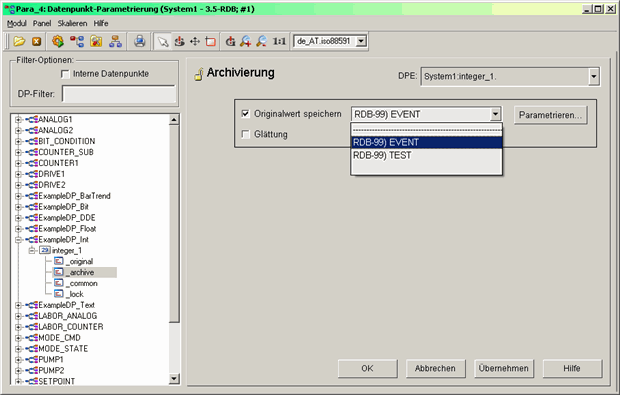Open the Modul menu
This screenshot has height=395, width=620.
click(17, 23)
